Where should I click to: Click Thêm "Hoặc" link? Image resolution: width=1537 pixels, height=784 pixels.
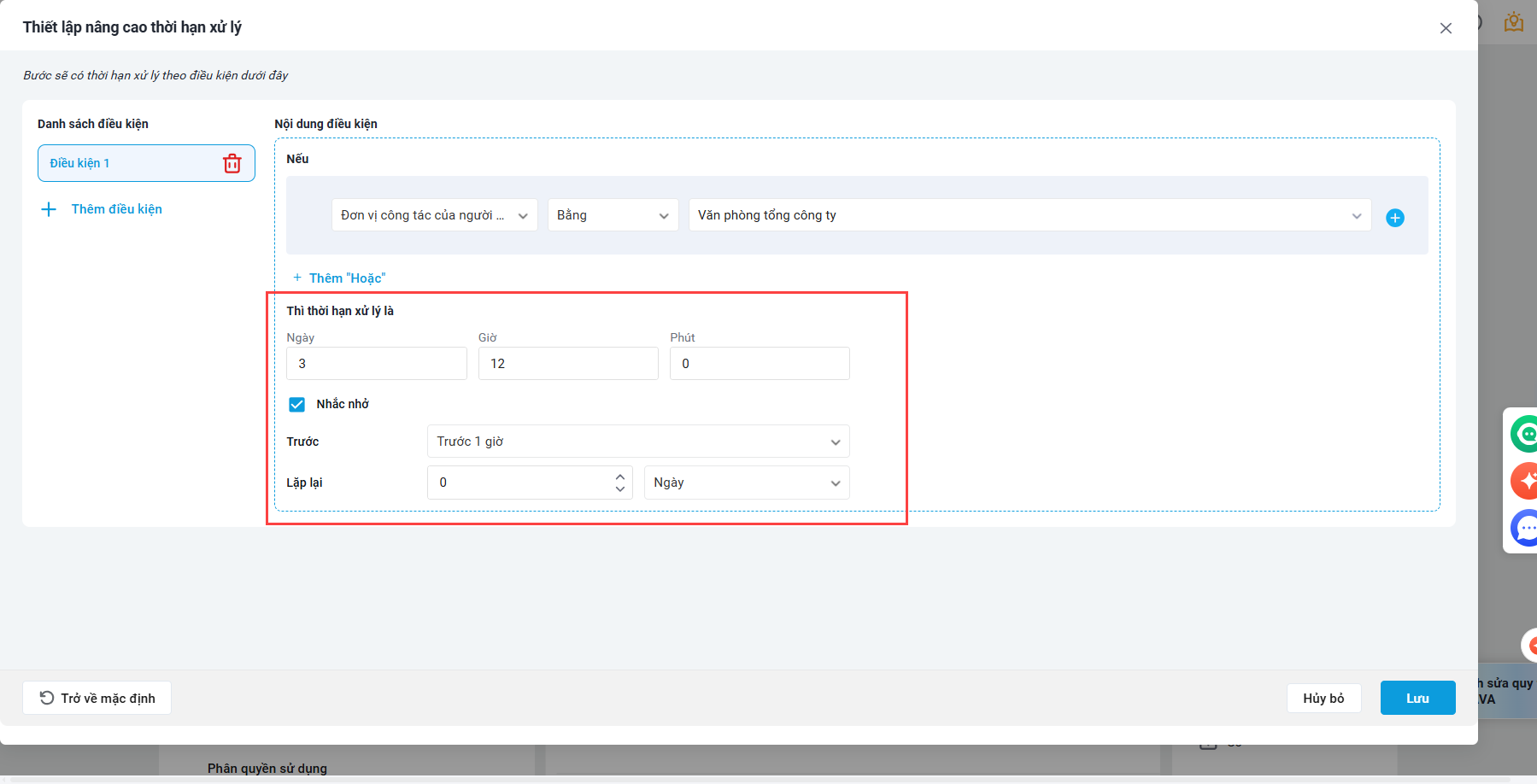coord(339,278)
